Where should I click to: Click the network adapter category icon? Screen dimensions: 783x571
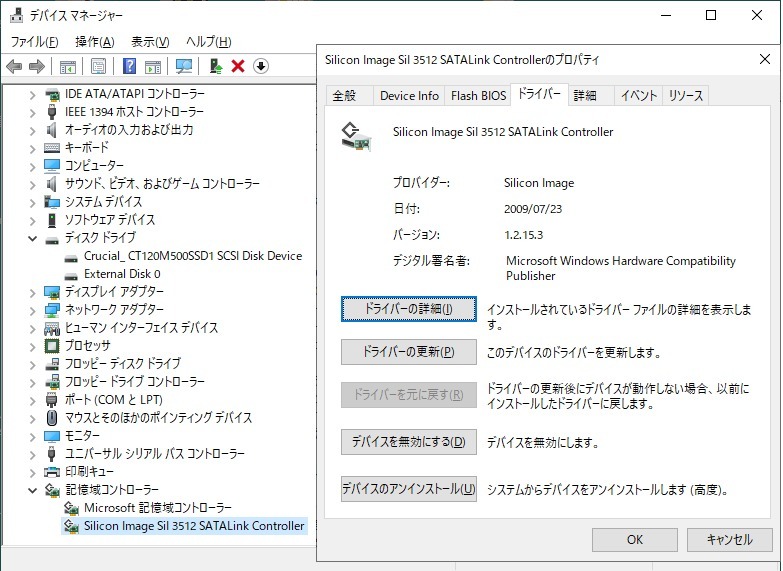52,310
